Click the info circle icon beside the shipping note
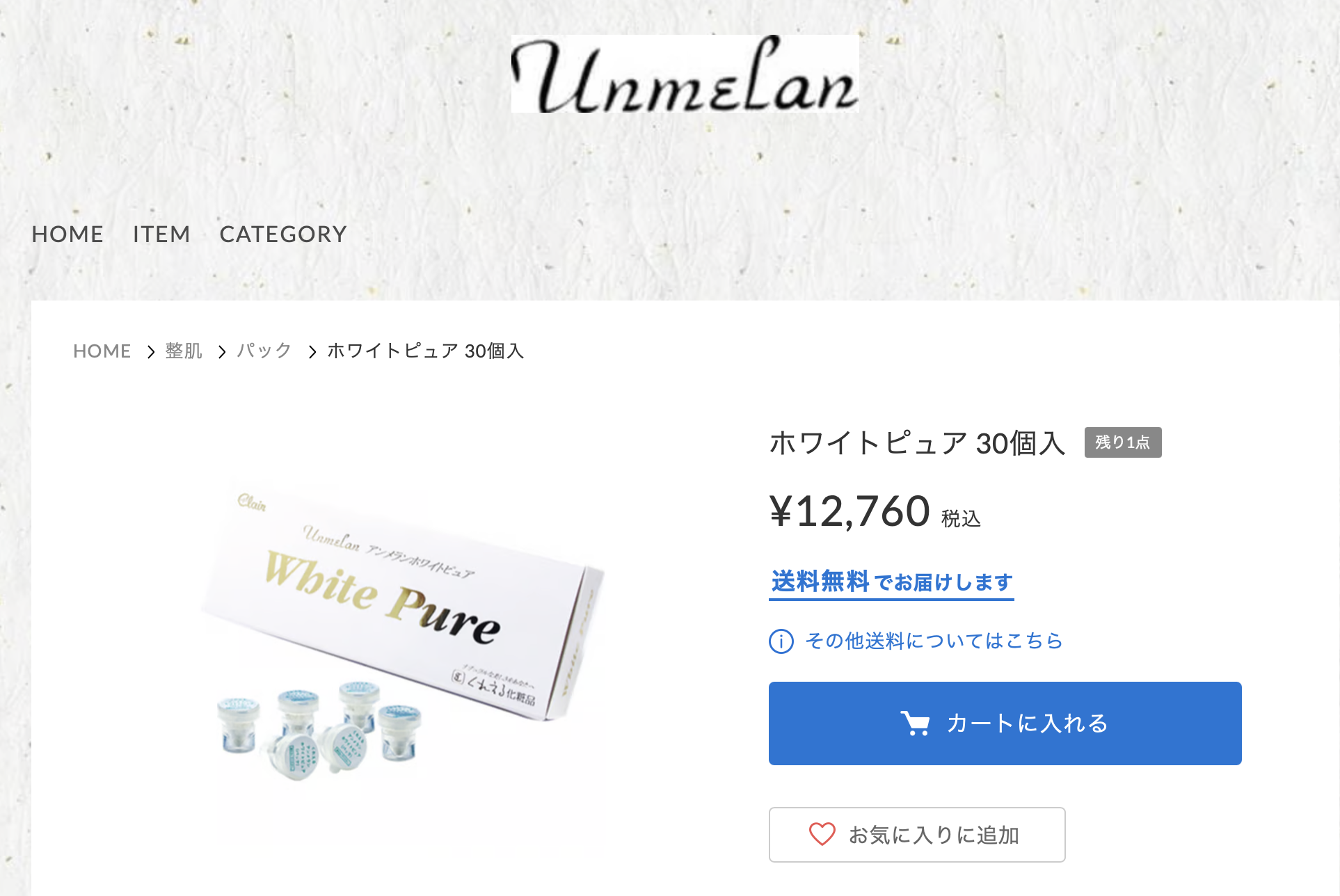This screenshot has height=896, width=1340. [781, 641]
